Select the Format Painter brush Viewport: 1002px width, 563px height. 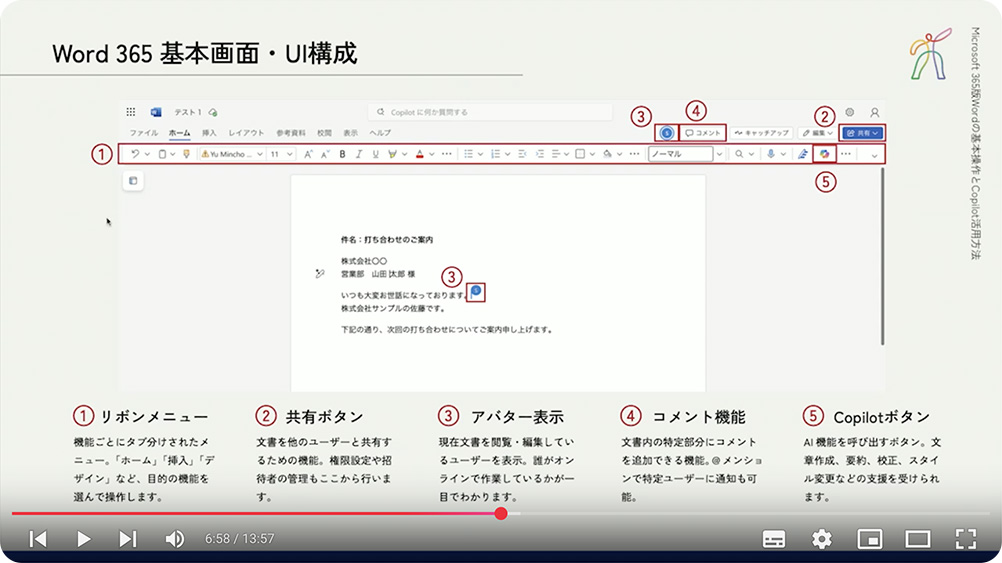(x=186, y=154)
